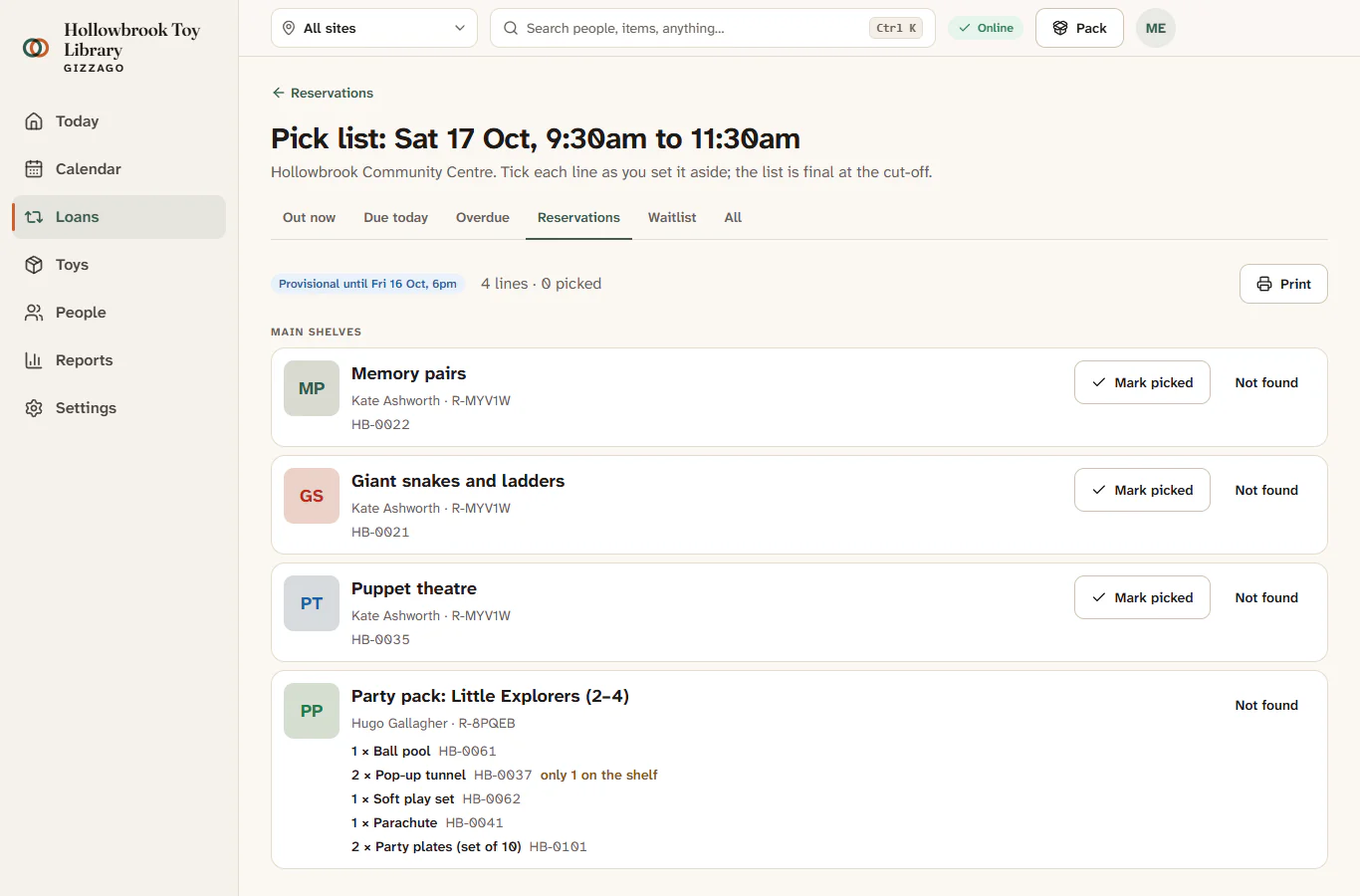
Task: Mark Memory pairs as picked
Action: tap(1142, 382)
